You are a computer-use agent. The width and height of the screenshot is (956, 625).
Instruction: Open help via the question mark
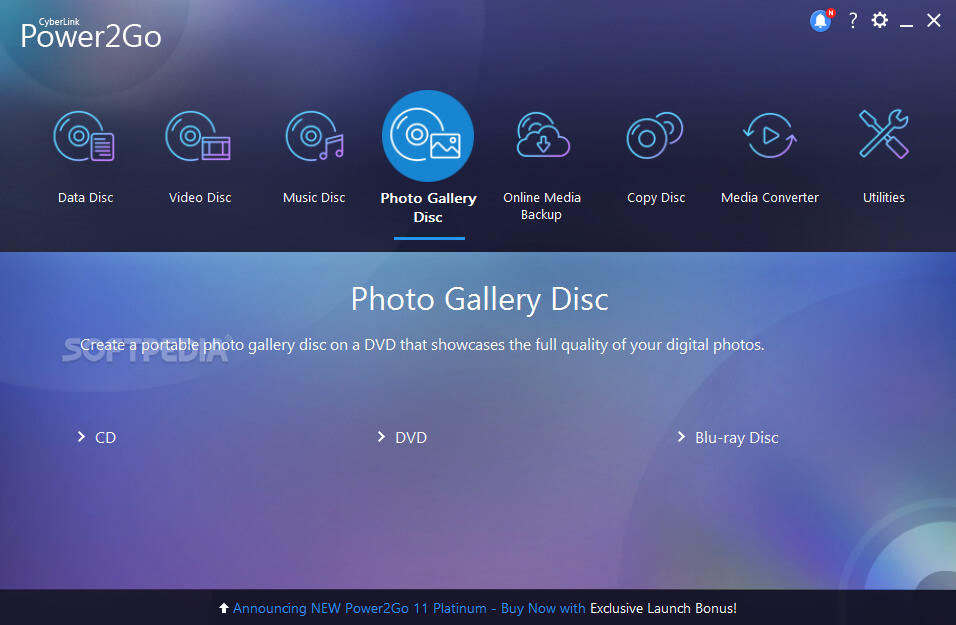click(x=853, y=21)
